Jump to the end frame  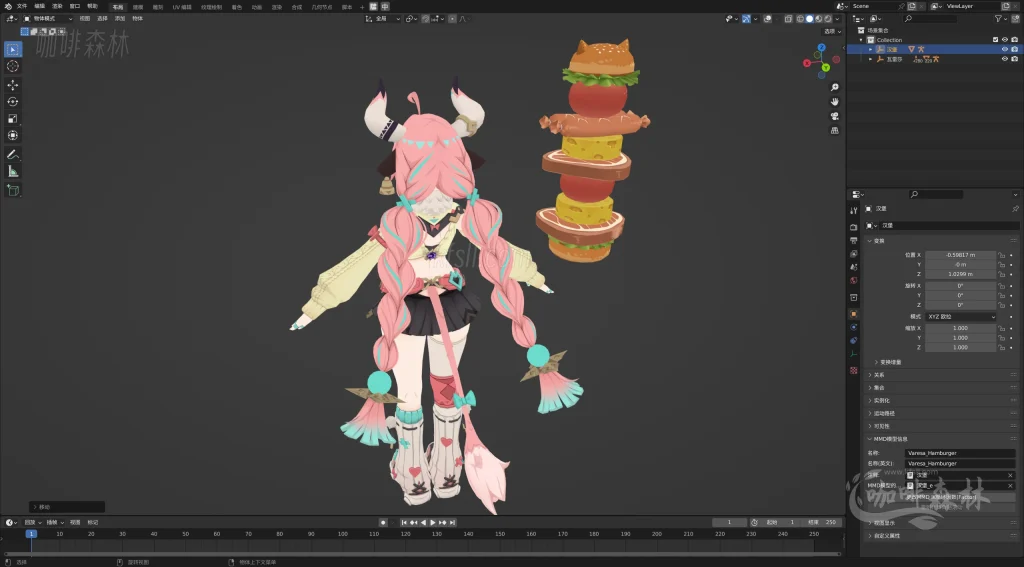point(453,523)
